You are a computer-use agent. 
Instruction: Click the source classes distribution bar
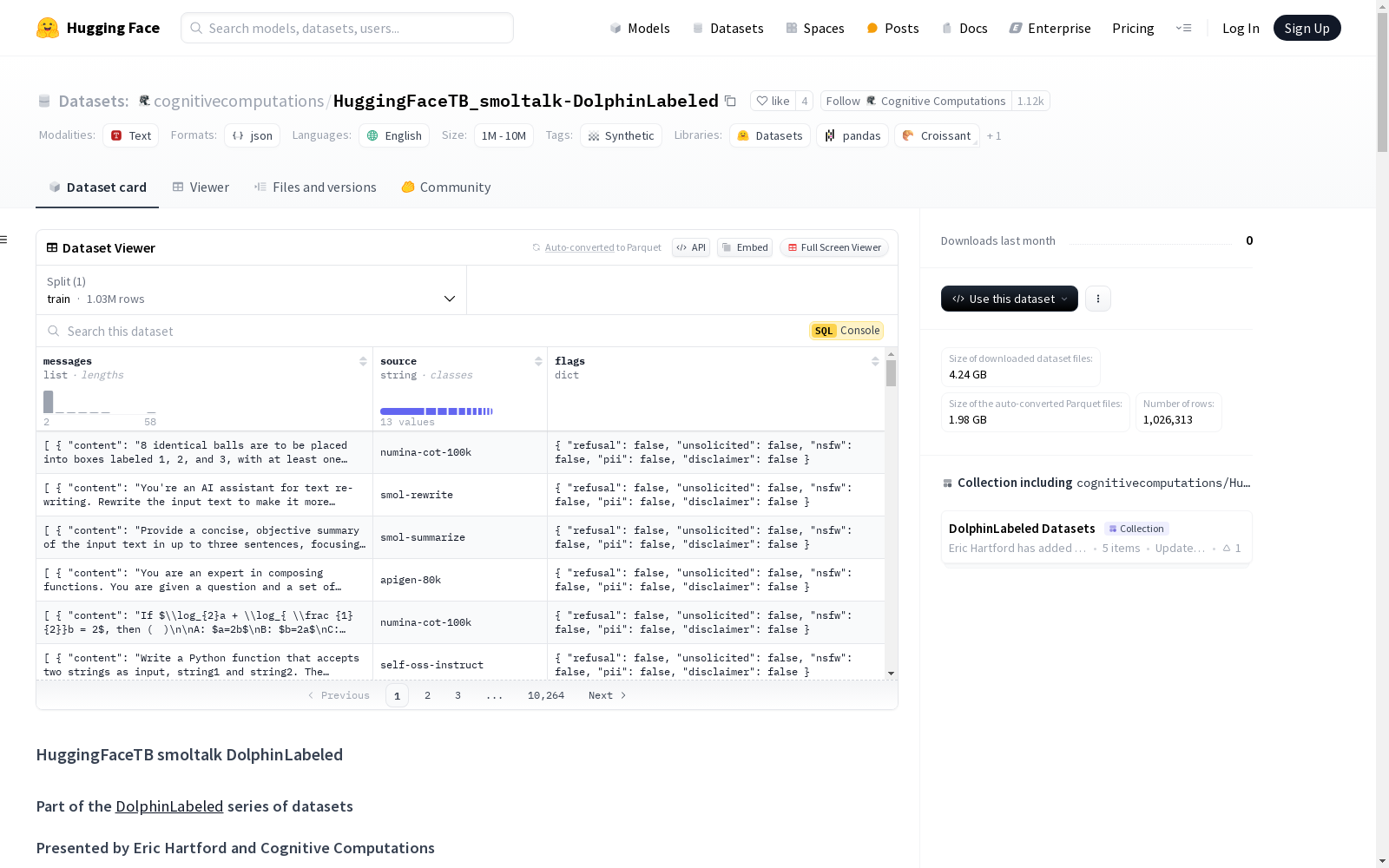click(x=437, y=411)
